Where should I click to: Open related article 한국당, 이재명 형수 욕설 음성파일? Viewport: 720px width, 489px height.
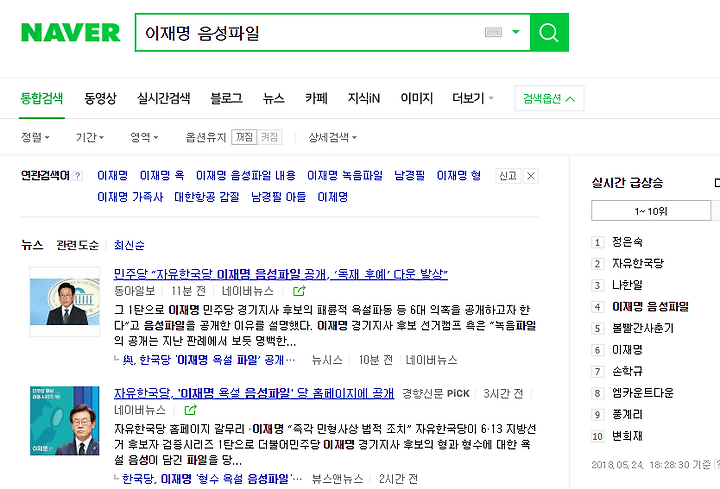point(212,479)
